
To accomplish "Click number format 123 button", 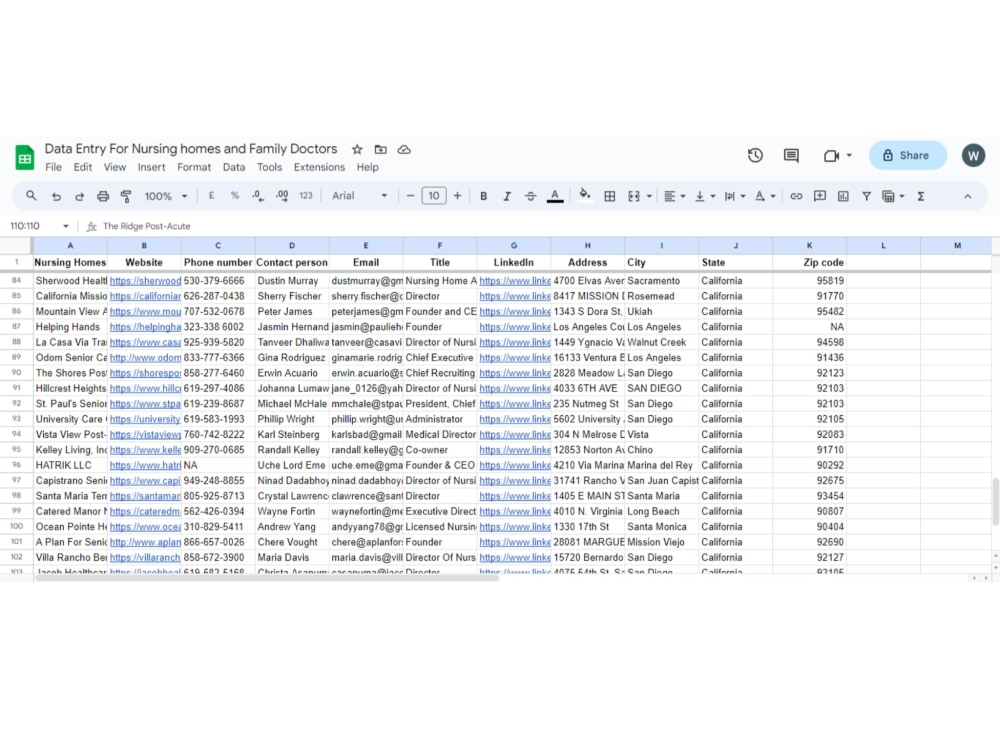I will click(306, 196).
